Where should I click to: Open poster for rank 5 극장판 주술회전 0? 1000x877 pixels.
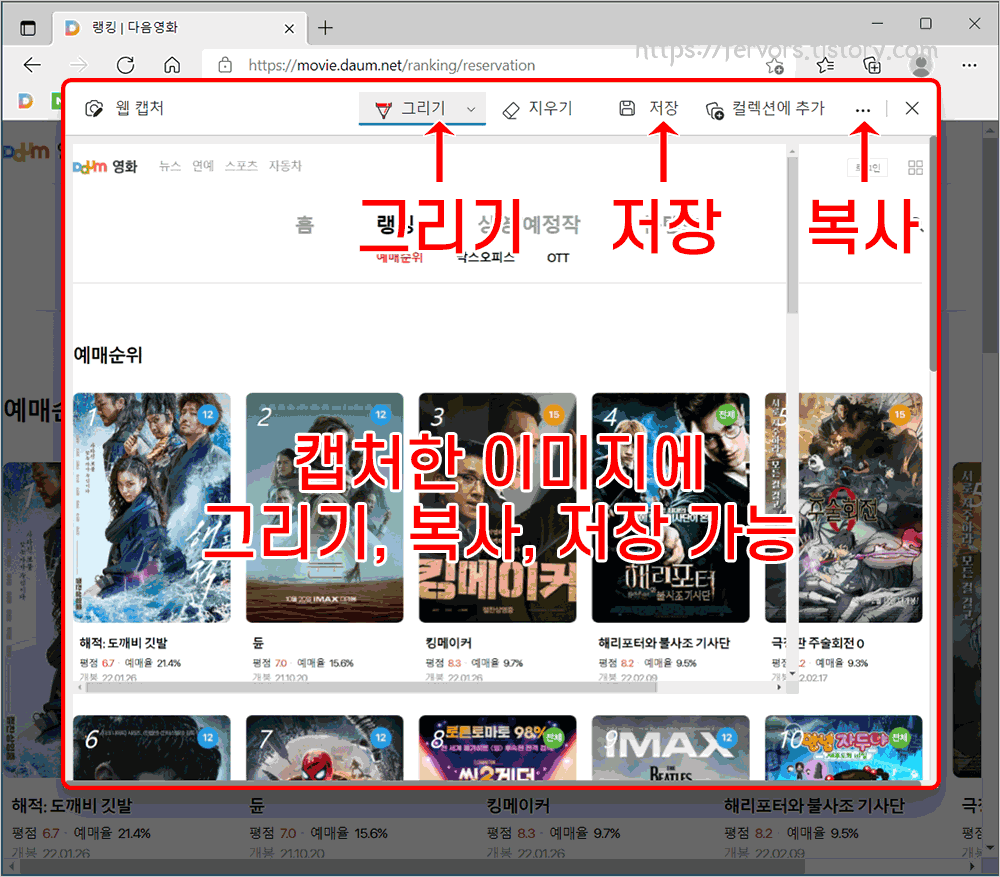coord(843,508)
